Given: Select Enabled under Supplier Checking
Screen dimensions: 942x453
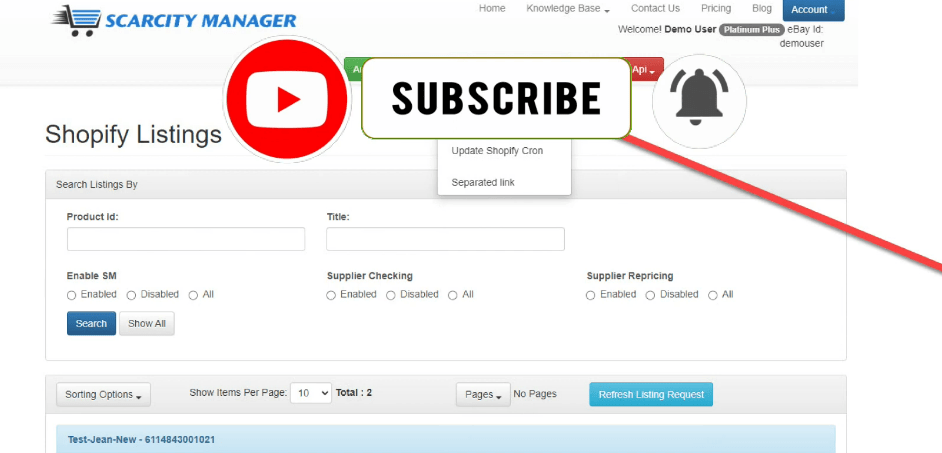Looking at the screenshot, I should pos(331,295).
